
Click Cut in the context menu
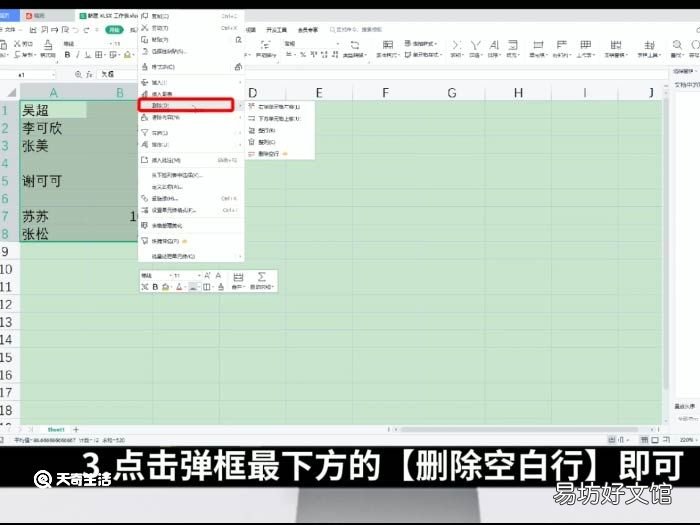pos(191,28)
